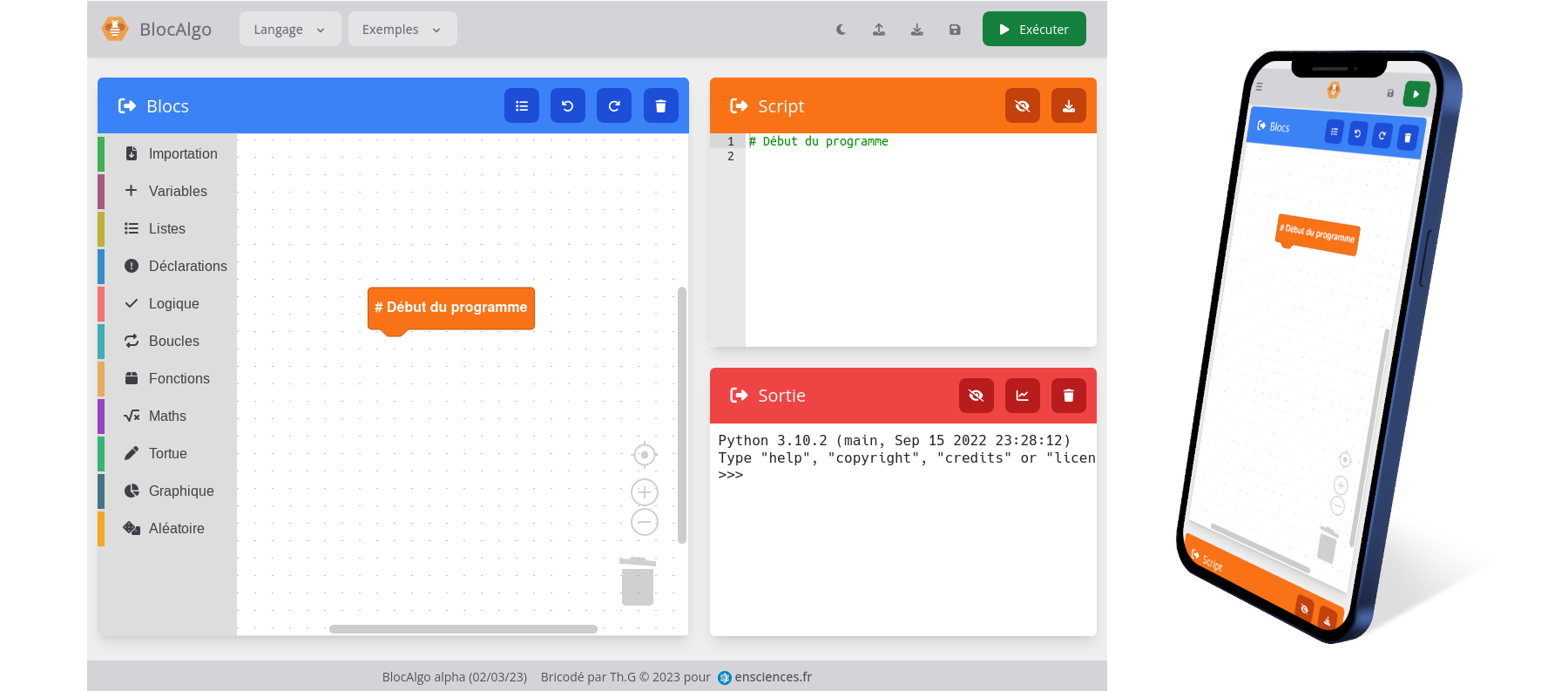Clear workspace with Blocs trash button
This screenshot has width=1568, height=691.
point(660,106)
